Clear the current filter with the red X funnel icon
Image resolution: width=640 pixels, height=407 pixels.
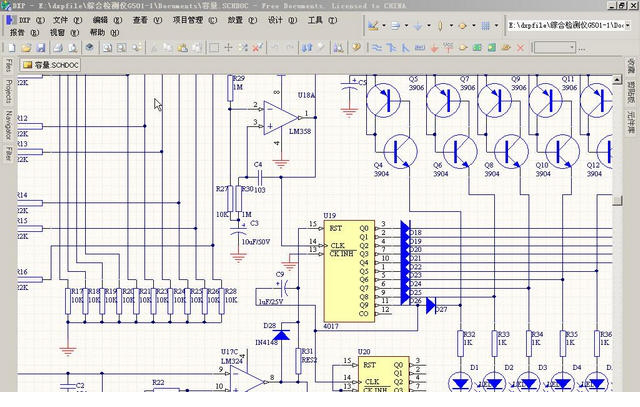(257, 48)
